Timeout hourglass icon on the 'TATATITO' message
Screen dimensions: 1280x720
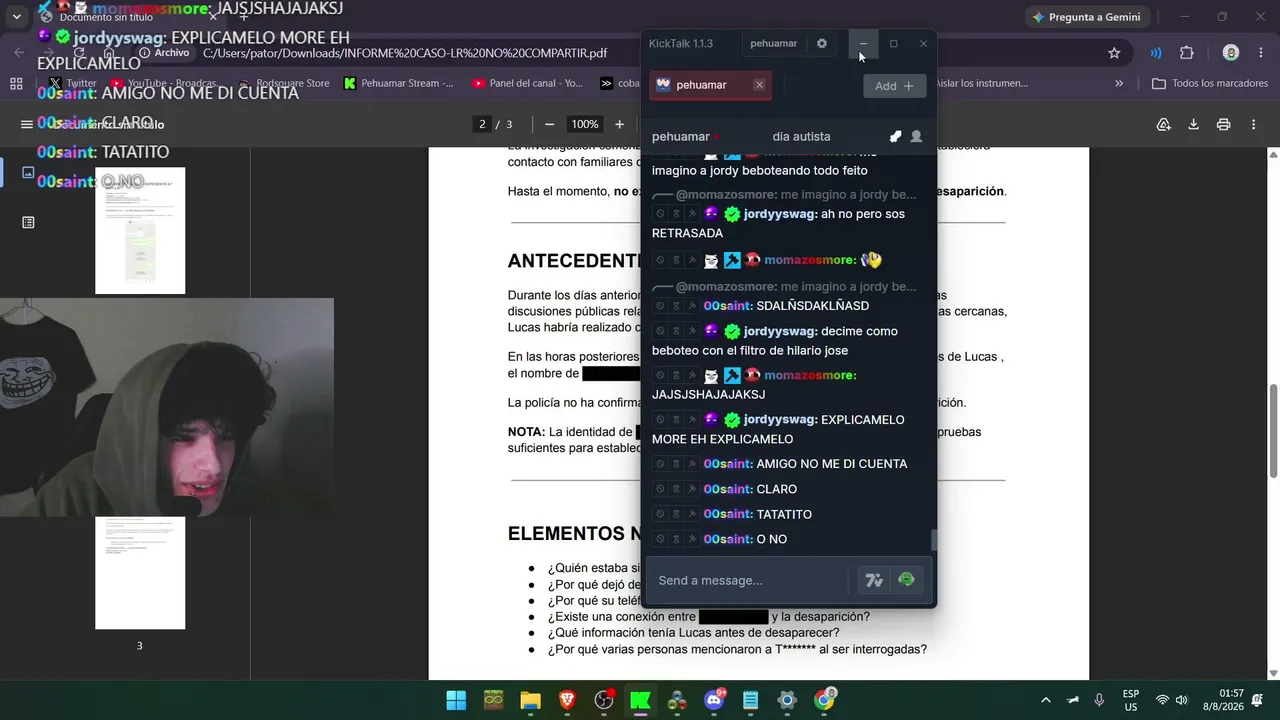click(676, 514)
